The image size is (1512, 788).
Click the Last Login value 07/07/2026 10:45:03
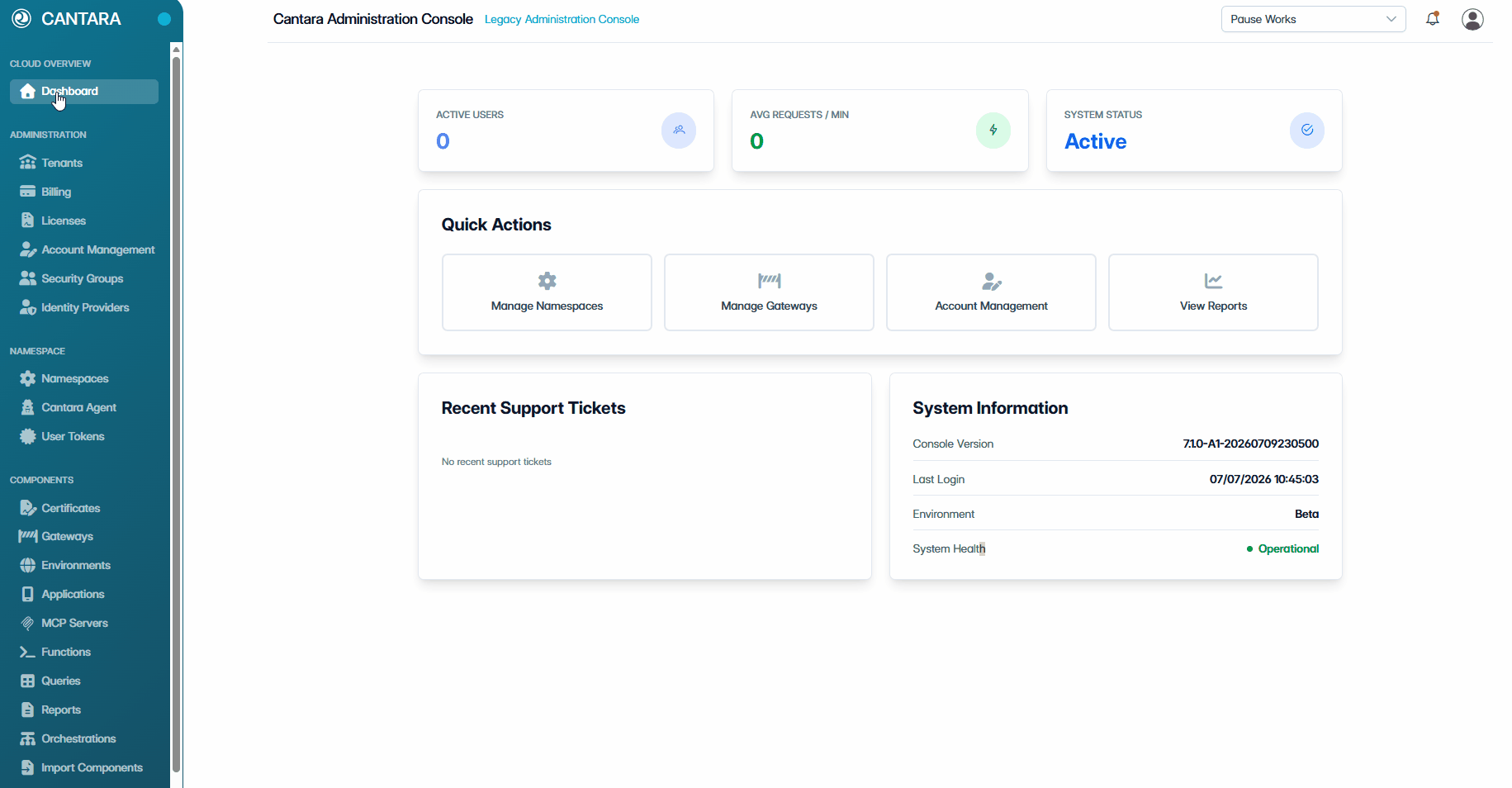point(1263,479)
